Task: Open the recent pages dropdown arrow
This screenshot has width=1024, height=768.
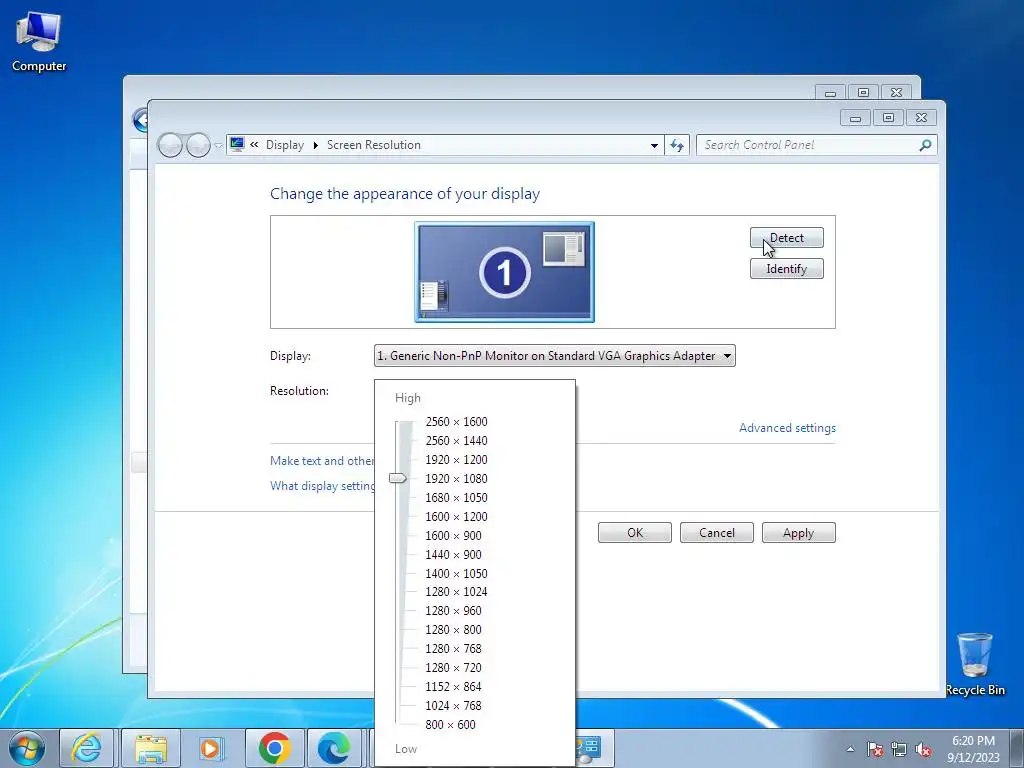Action: coord(218,146)
